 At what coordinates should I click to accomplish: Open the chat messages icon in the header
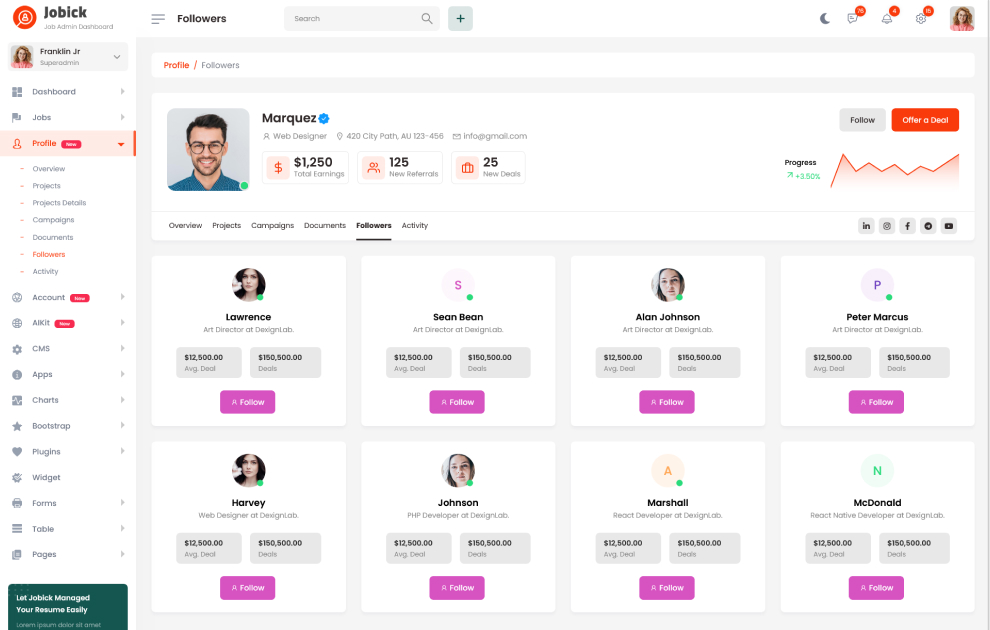pos(853,19)
